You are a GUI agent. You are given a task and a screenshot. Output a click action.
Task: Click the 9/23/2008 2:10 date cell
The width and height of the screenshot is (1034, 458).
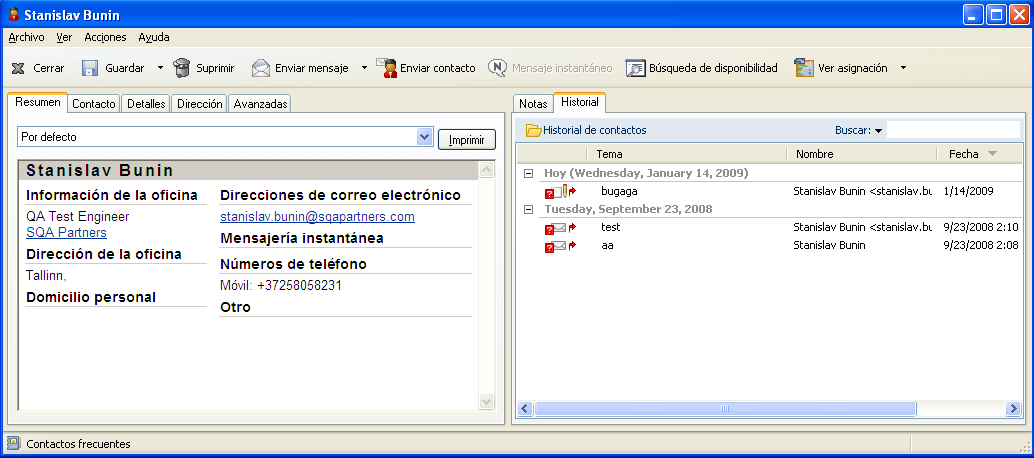point(981,227)
